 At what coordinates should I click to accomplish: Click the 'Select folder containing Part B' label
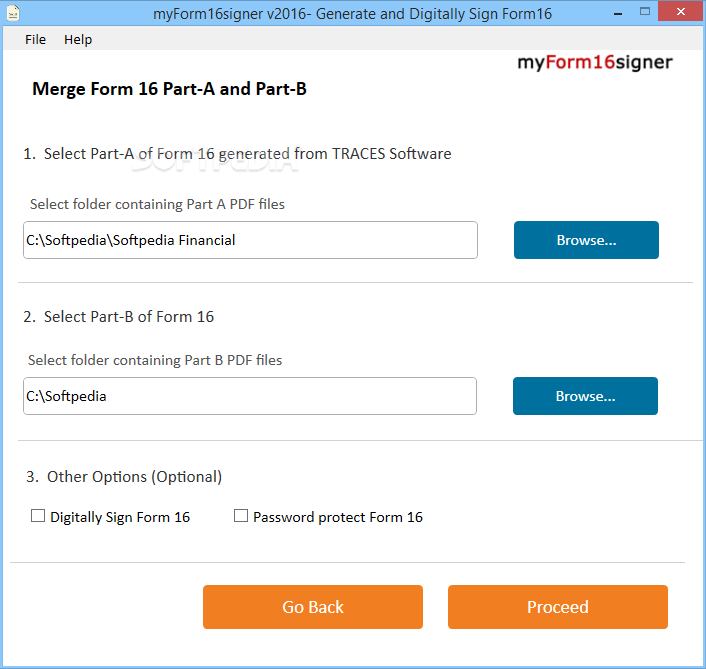155,360
